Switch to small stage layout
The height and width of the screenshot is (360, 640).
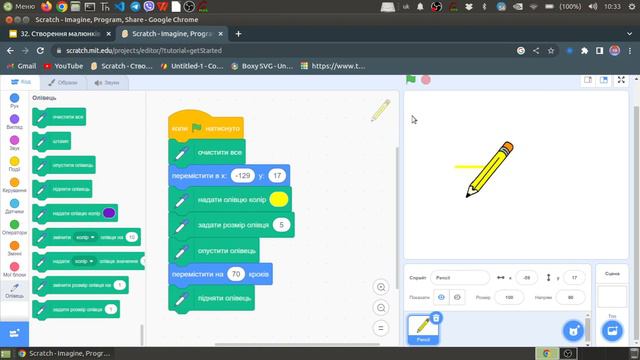pyautogui.click(x=588, y=80)
